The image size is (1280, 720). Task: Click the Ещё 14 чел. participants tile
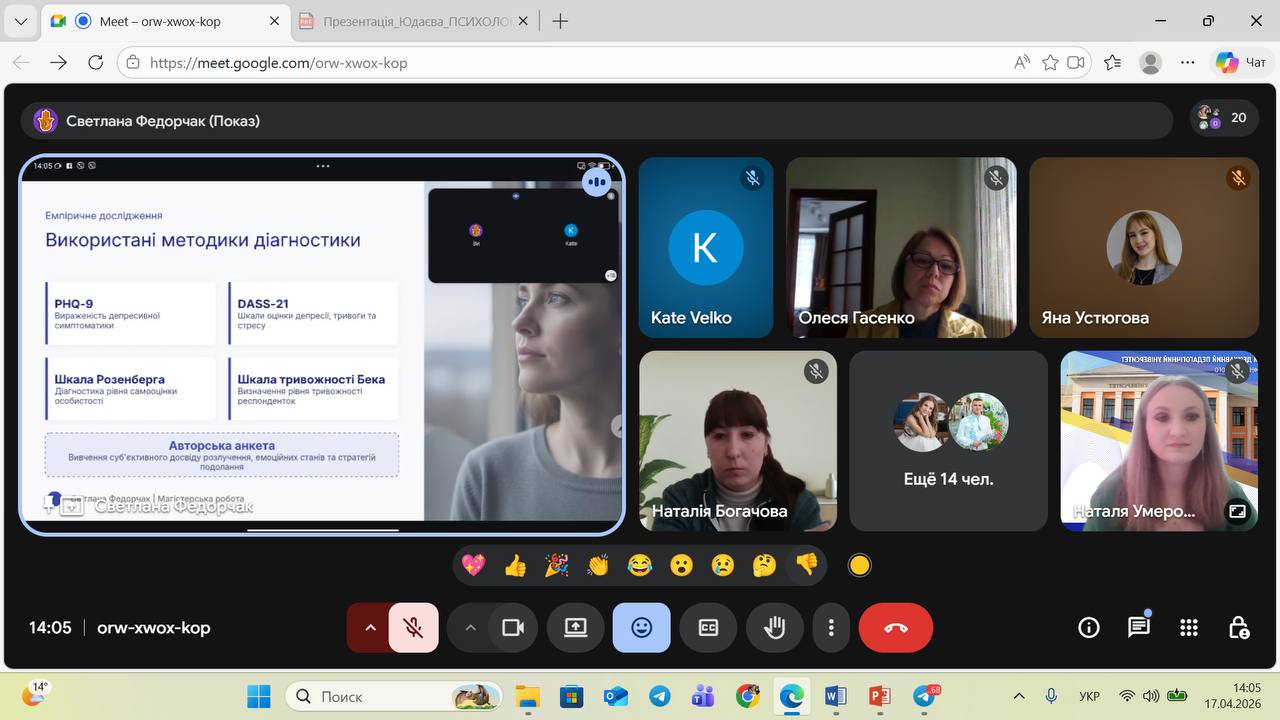click(948, 440)
